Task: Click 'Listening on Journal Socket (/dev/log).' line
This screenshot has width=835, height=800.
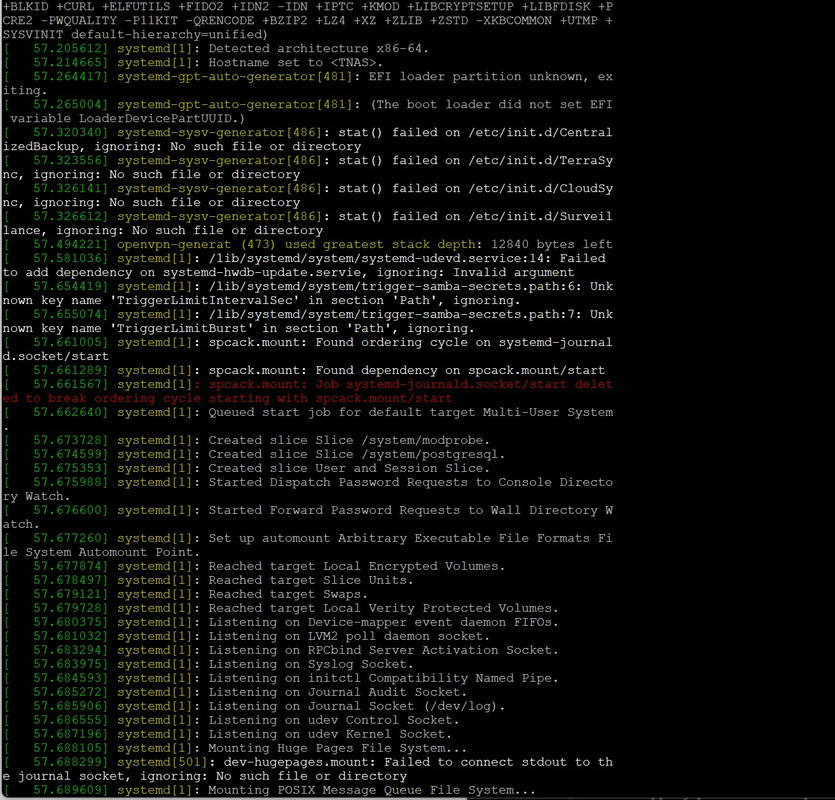Action: pyautogui.click(x=356, y=705)
